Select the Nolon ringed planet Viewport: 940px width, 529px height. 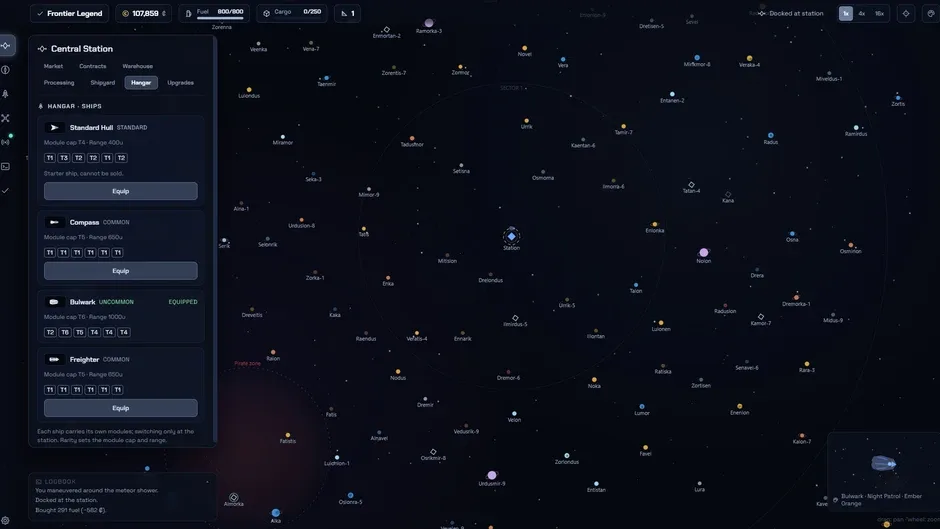point(704,253)
